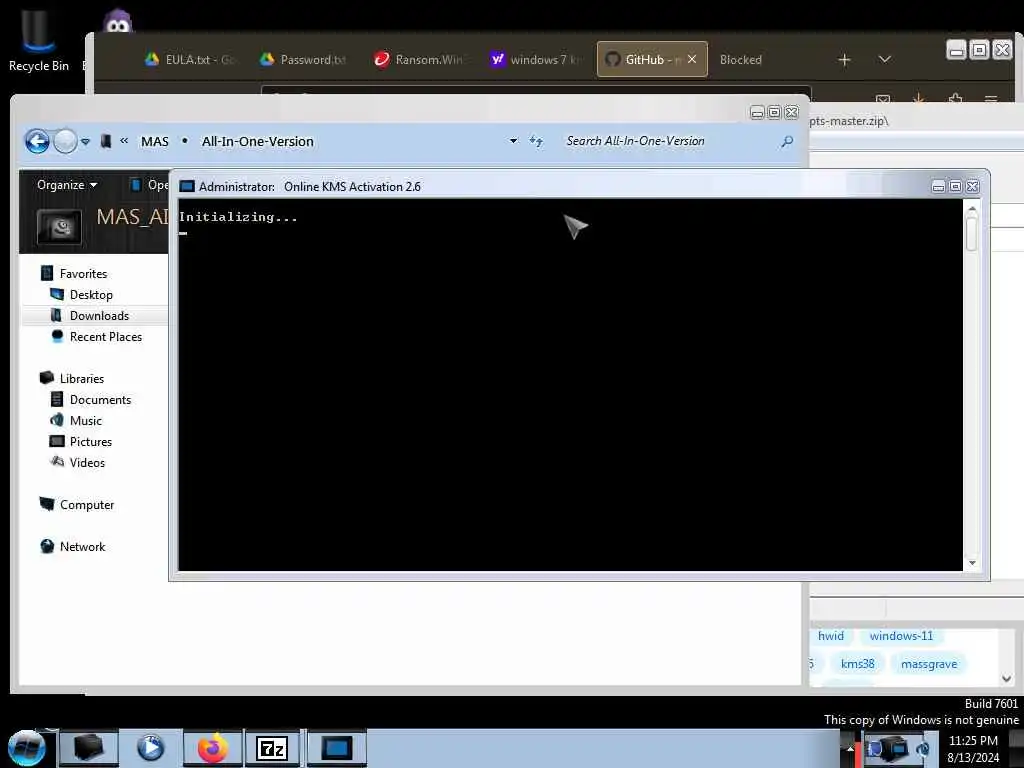Click the hwid topic tag

point(831,636)
